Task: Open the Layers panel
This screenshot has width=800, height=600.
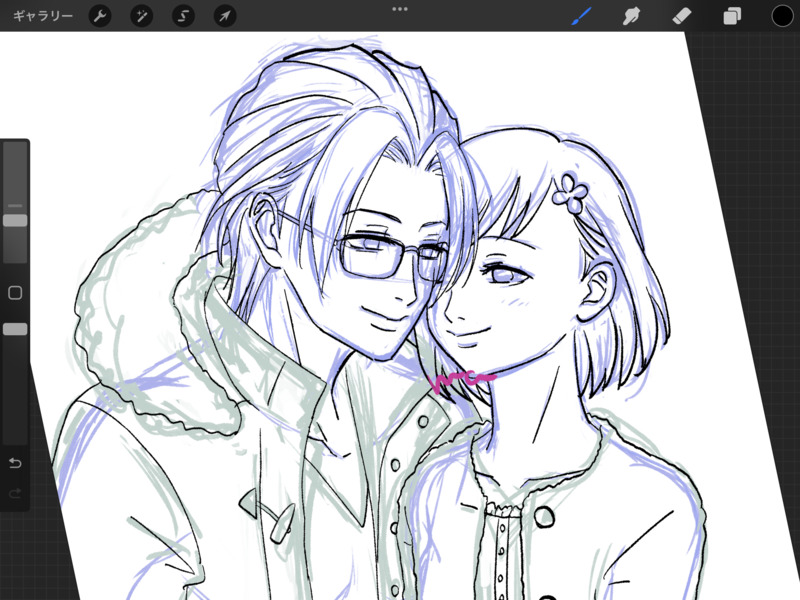Action: 732,16
